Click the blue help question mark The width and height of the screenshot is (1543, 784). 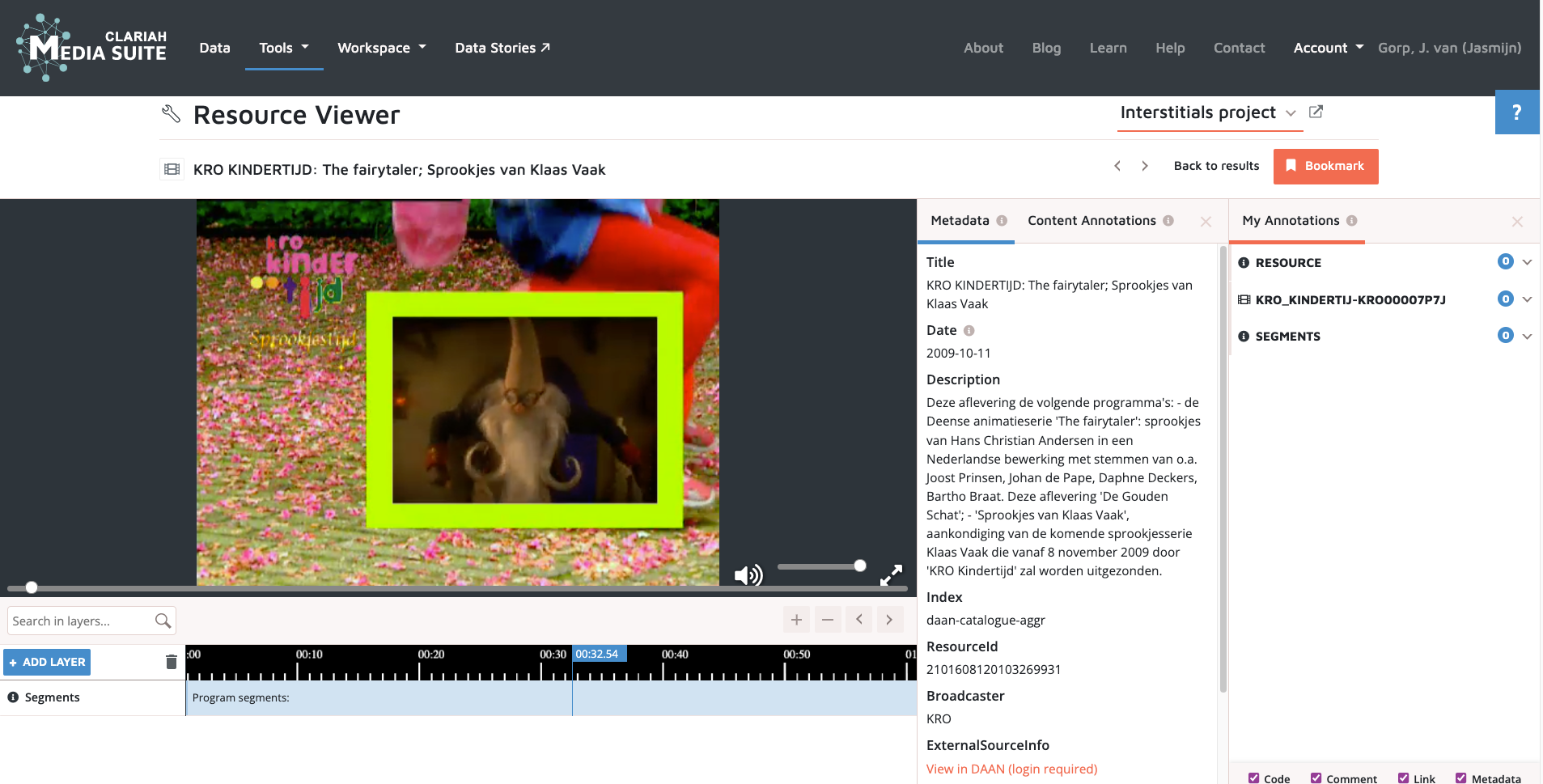pyautogui.click(x=1516, y=112)
